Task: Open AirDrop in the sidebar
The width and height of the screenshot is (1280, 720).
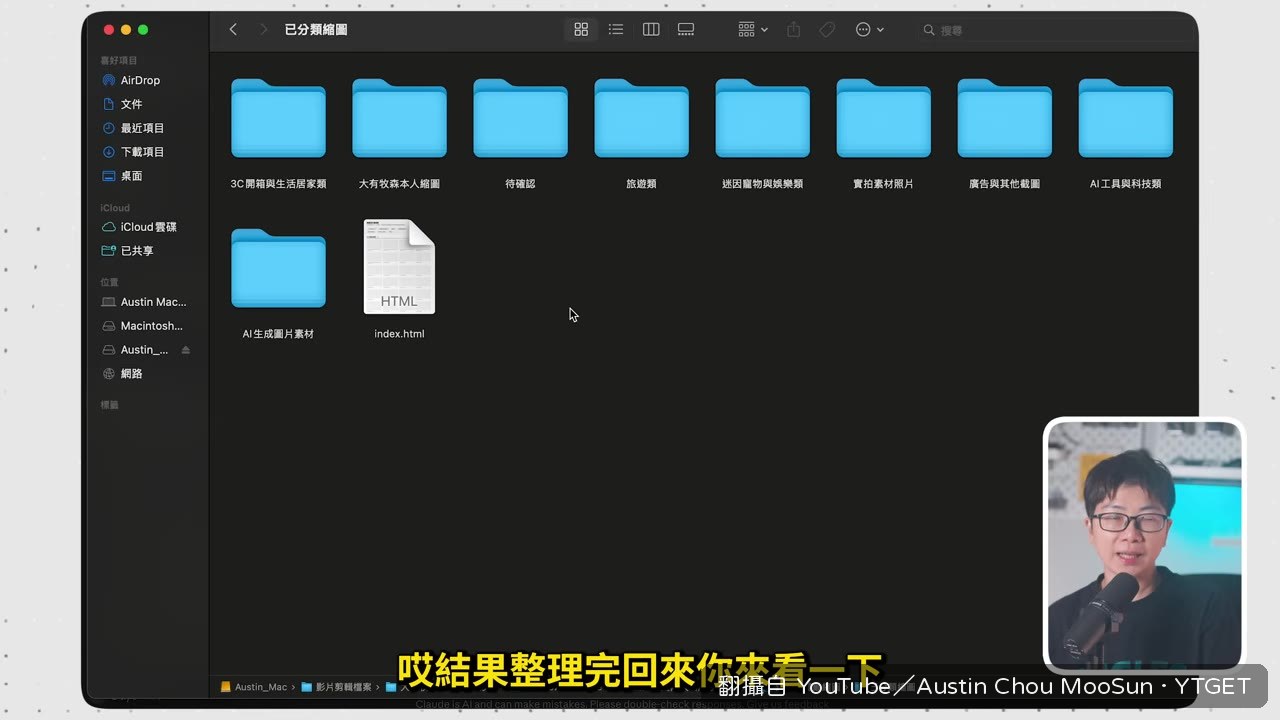Action: tap(140, 80)
